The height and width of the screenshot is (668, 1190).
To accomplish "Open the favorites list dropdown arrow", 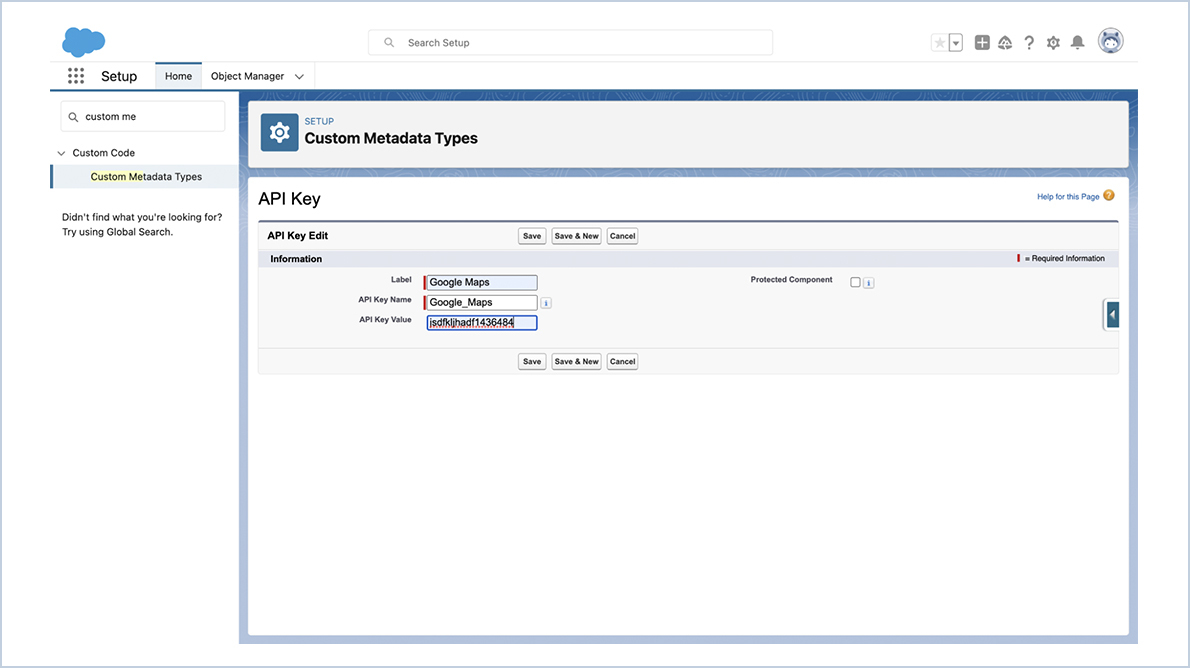I will tap(953, 42).
